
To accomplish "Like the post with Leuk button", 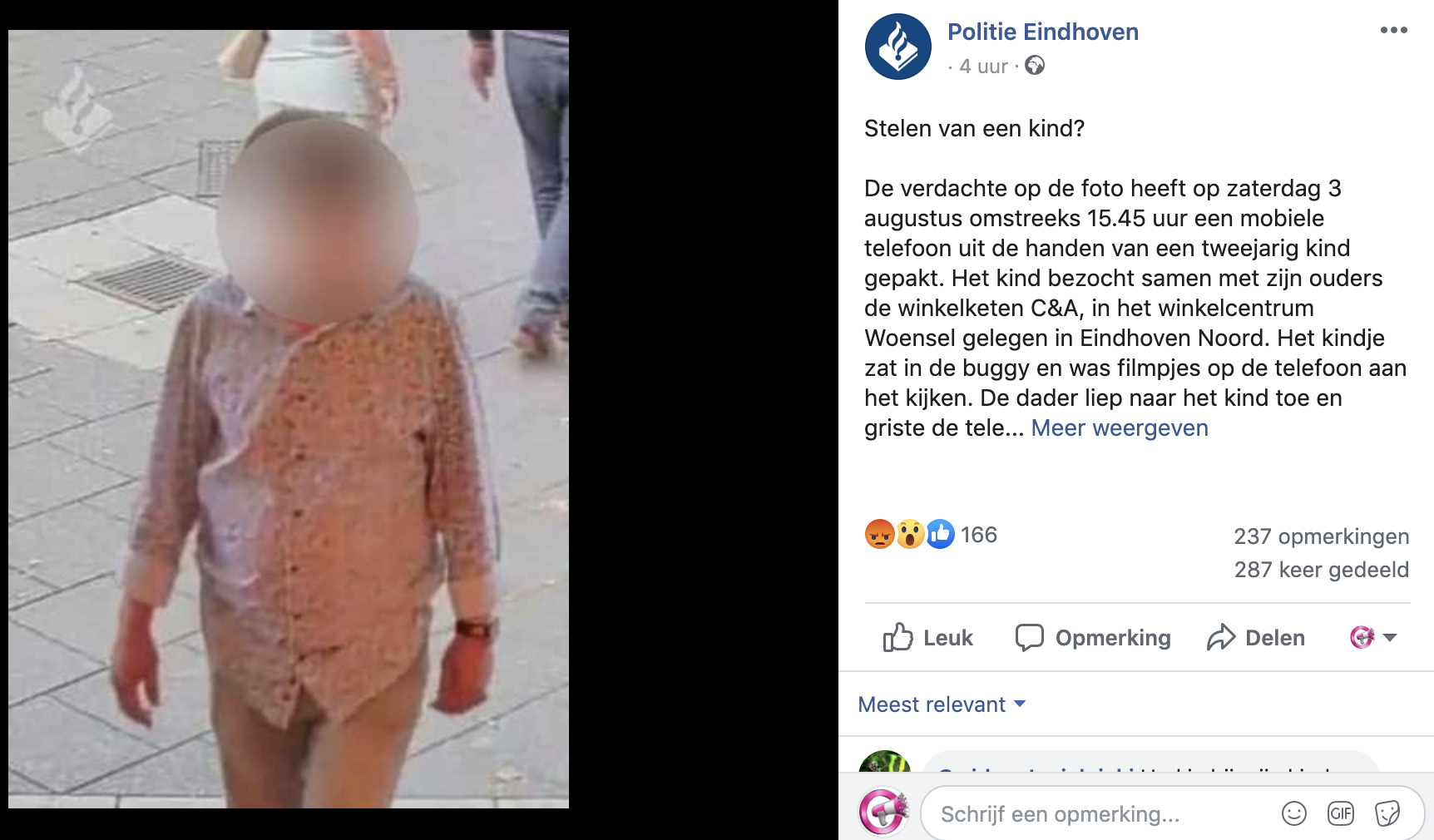I will [927, 638].
